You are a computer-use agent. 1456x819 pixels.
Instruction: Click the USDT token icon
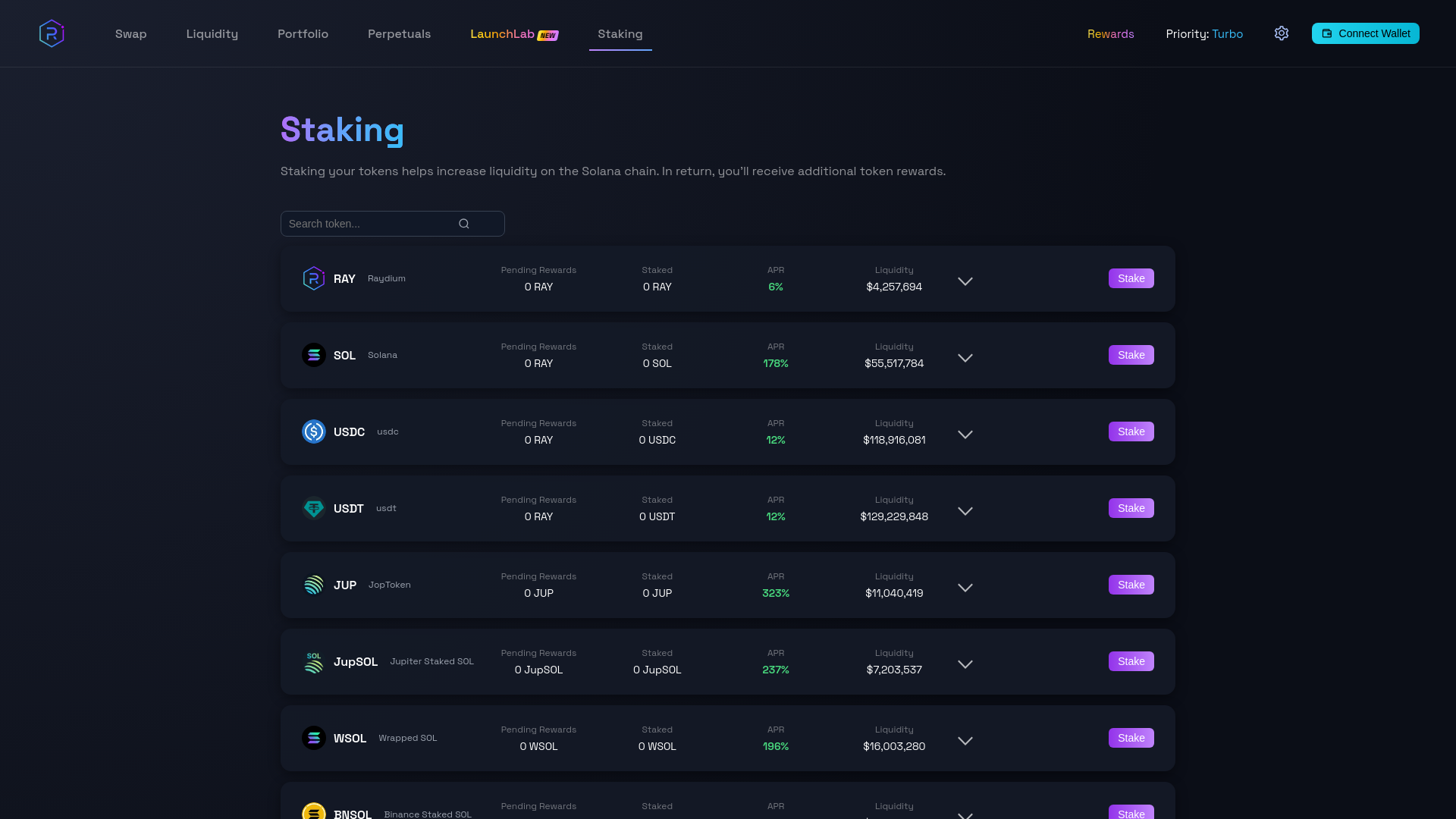(314, 508)
